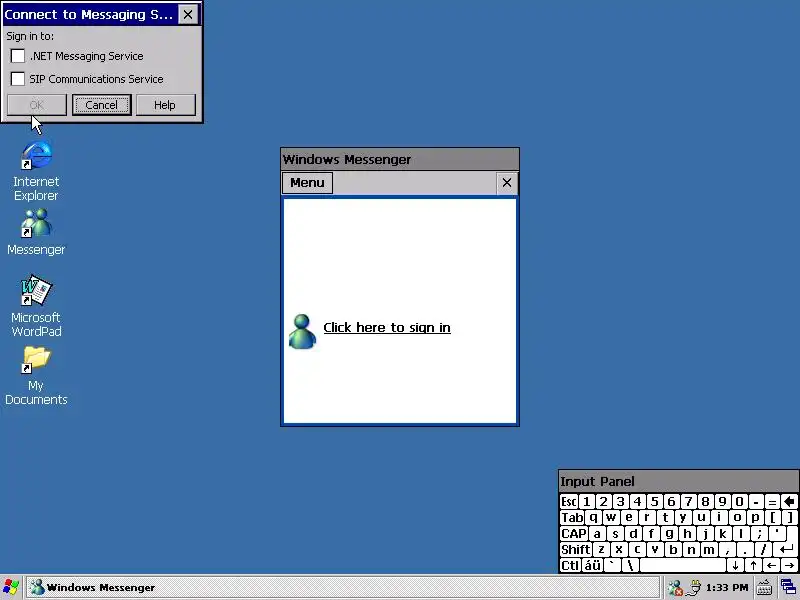Open the Microsoft WordPad desktop icon
Image resolution: width=800 pixels, height=600 pixels.
coord(36,306)
